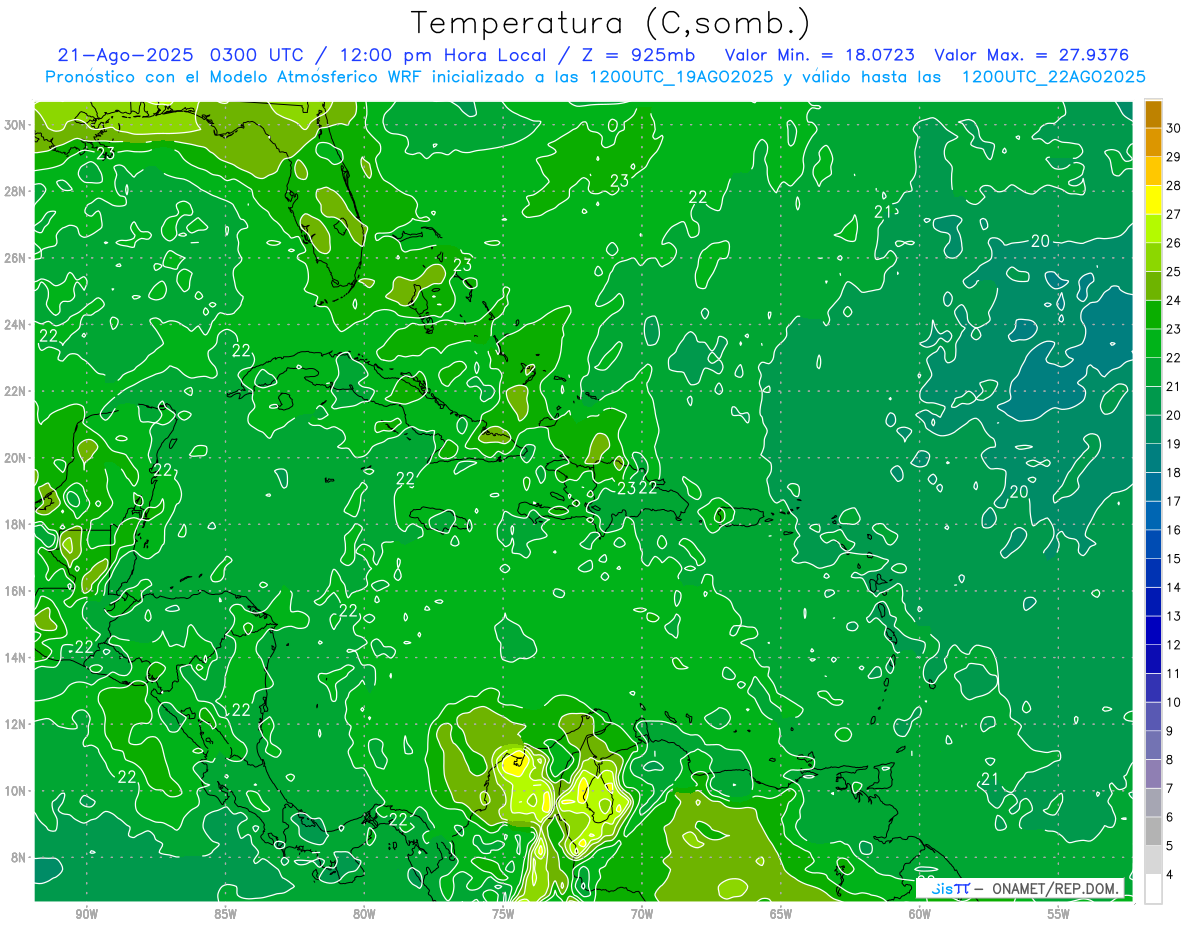The height and width of the screenshot is (927, 1200).
Task: Click the 90W longitude axis label
Action: (86, 914)
